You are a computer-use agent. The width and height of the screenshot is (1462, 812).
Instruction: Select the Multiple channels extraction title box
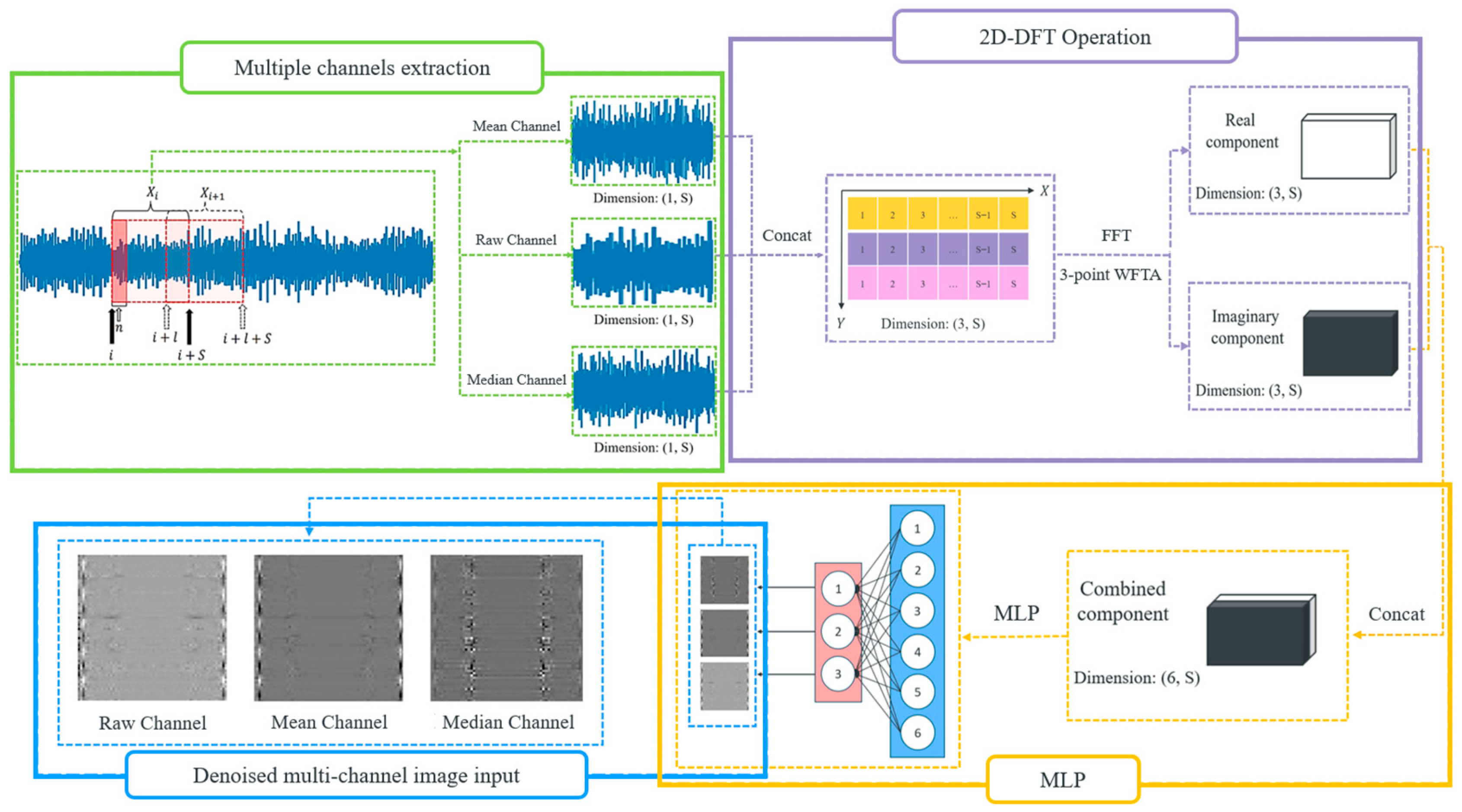[362, 67]
